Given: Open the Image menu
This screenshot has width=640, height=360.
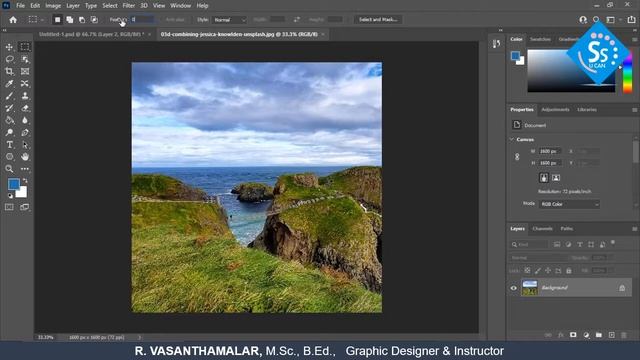Looking at the screenshot, I should tap(53, 6).
